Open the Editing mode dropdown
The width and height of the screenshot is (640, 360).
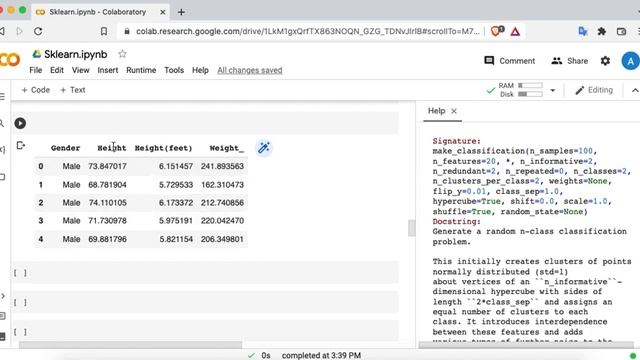(594, 90)
